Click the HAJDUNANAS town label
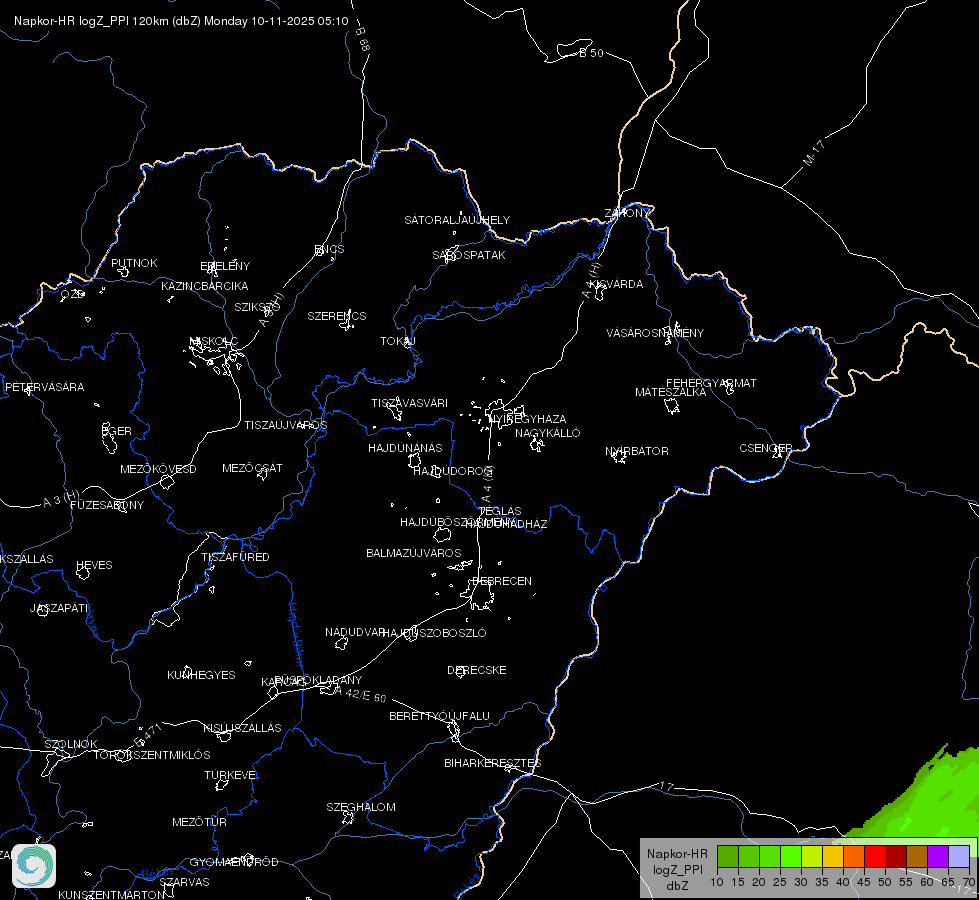The image size is (979, 900). [x=405, y=448]
